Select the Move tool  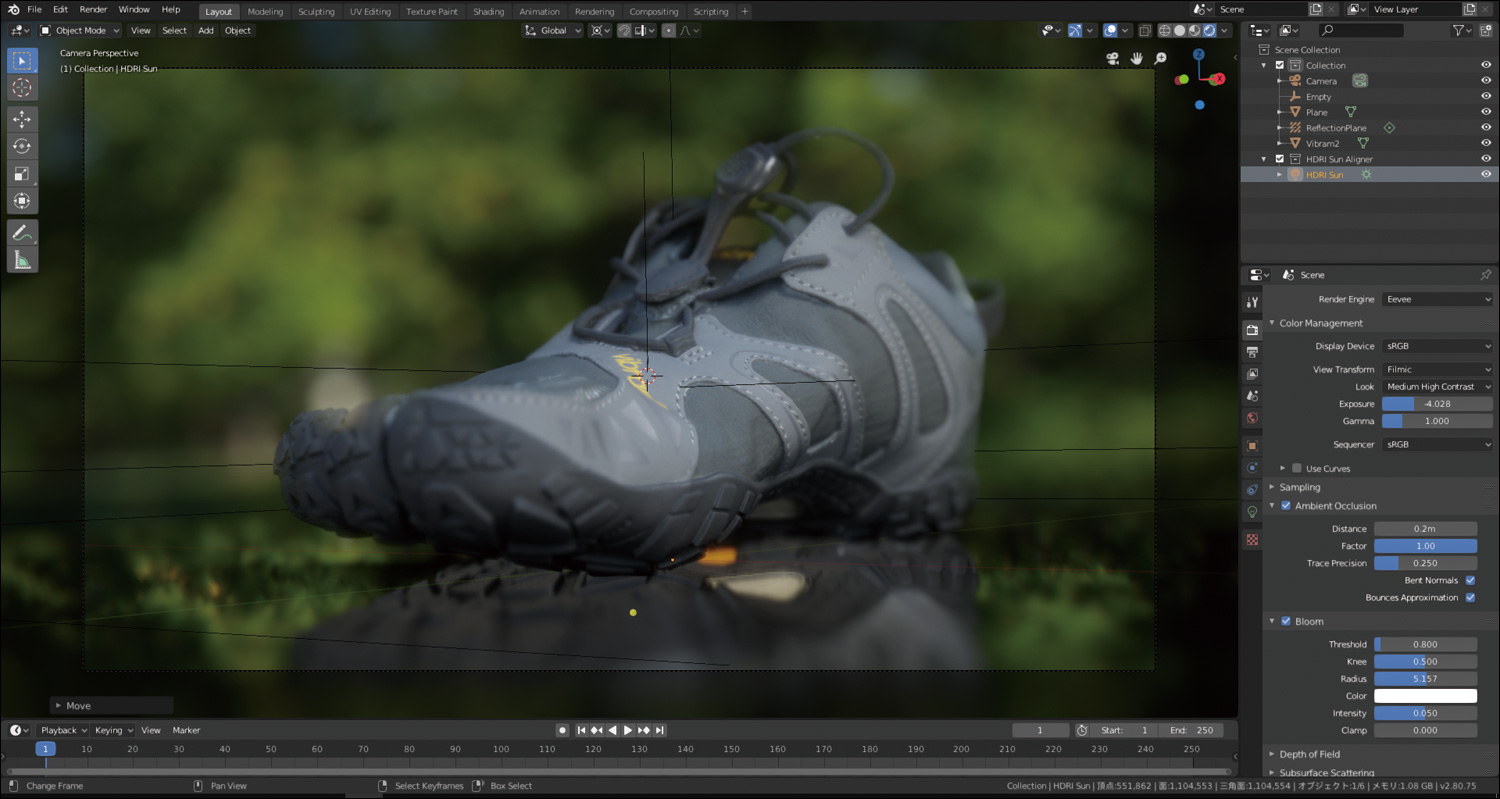pos(22,120)
